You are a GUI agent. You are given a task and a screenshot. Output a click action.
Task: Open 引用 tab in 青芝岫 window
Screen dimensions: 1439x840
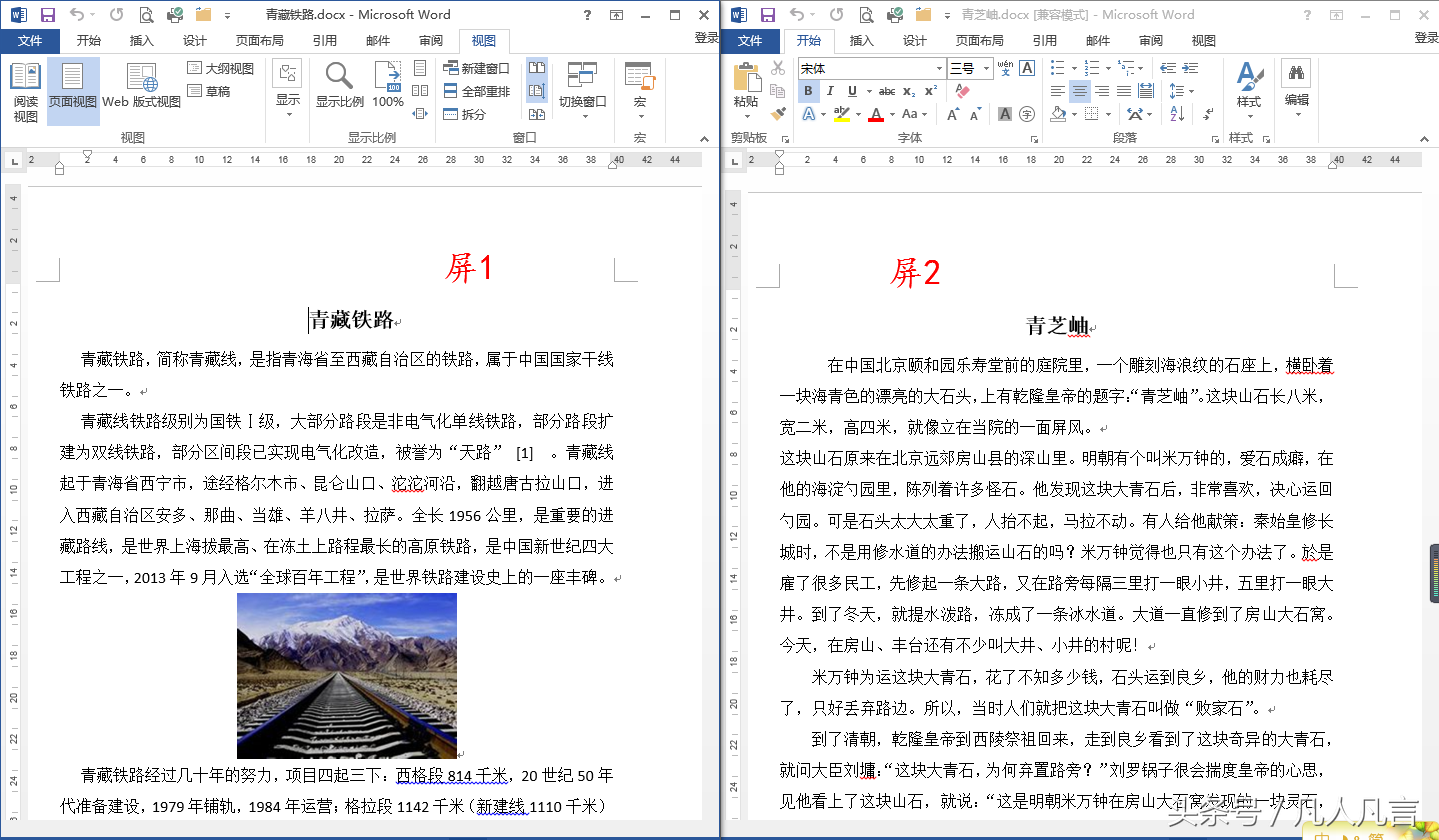(x=1045, y=41)
